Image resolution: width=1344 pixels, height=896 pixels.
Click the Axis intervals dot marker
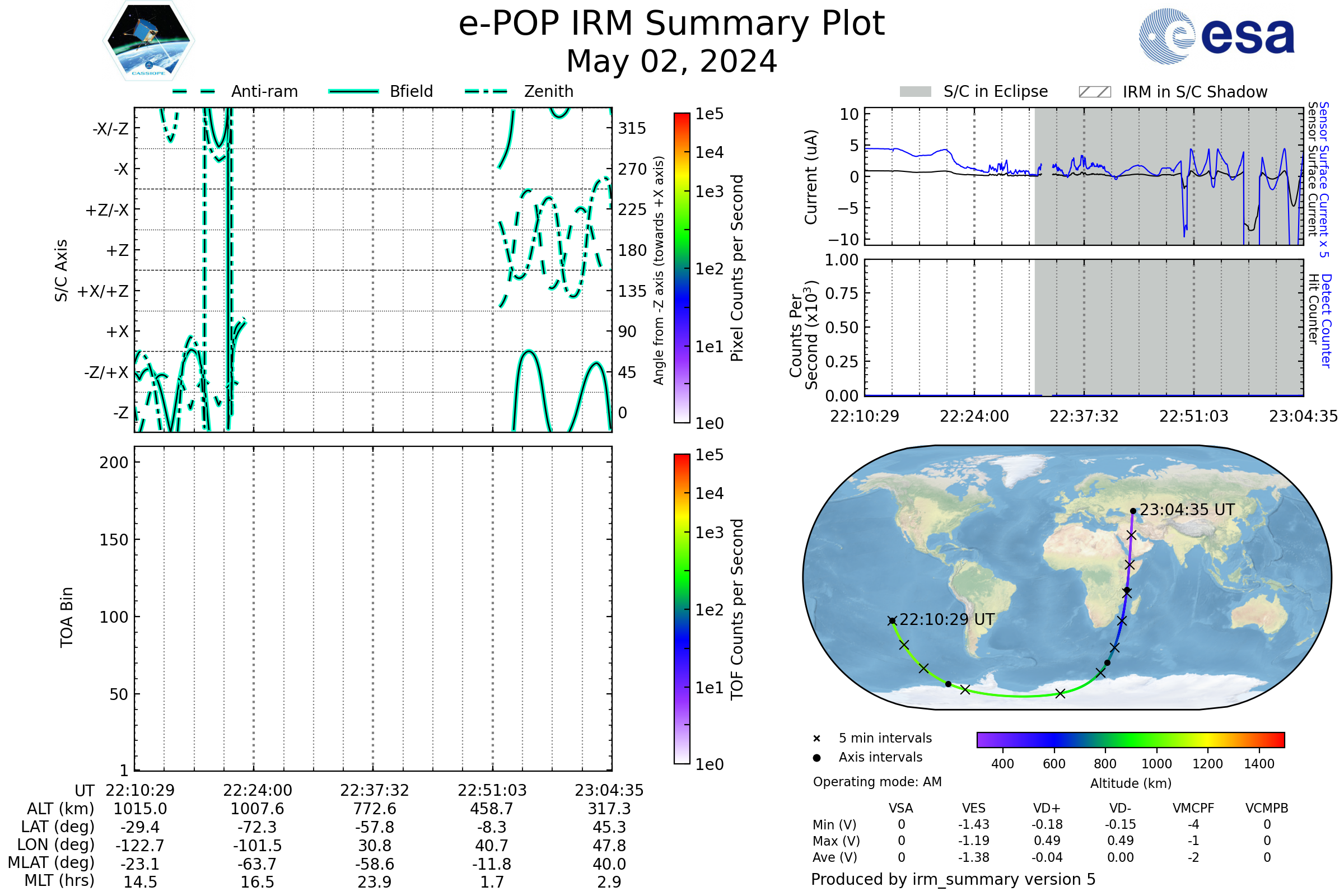pos(816,758)
